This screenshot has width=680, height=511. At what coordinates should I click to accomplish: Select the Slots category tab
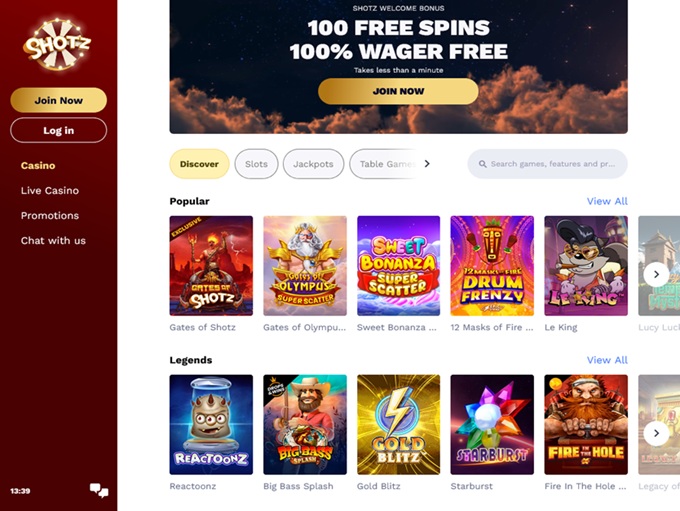256,164
